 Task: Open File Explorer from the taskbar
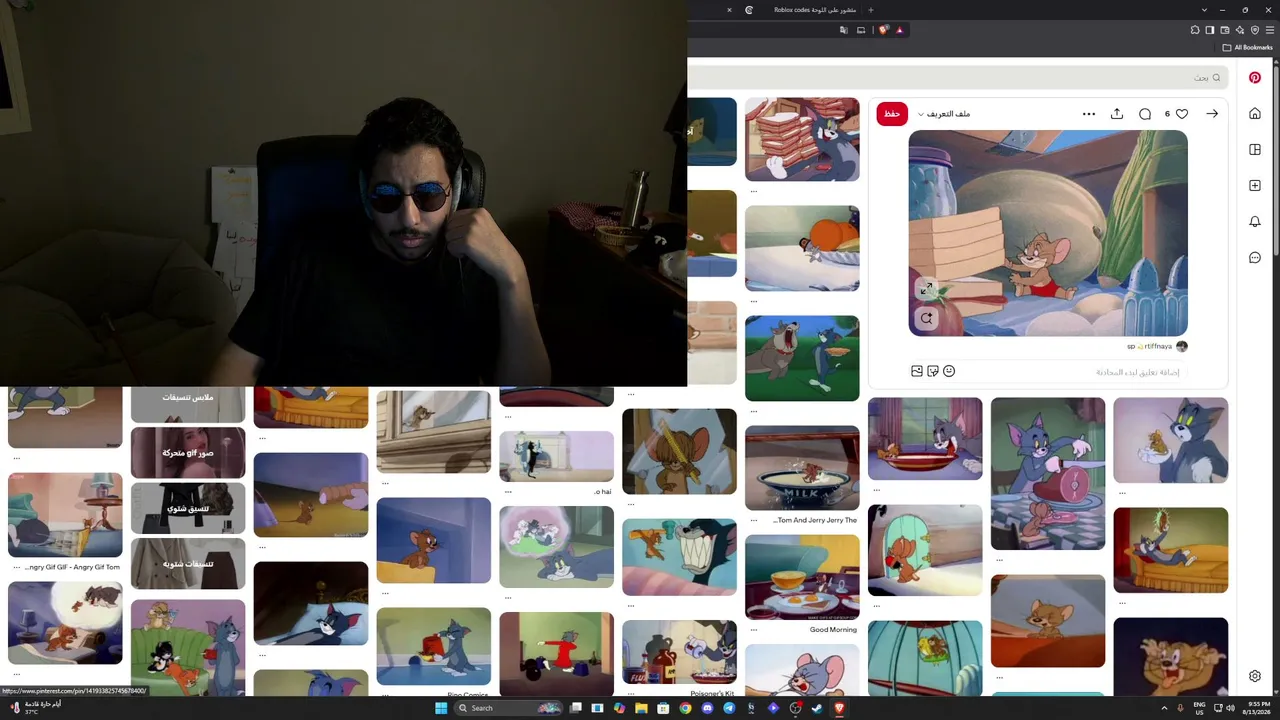click(641, 708)
